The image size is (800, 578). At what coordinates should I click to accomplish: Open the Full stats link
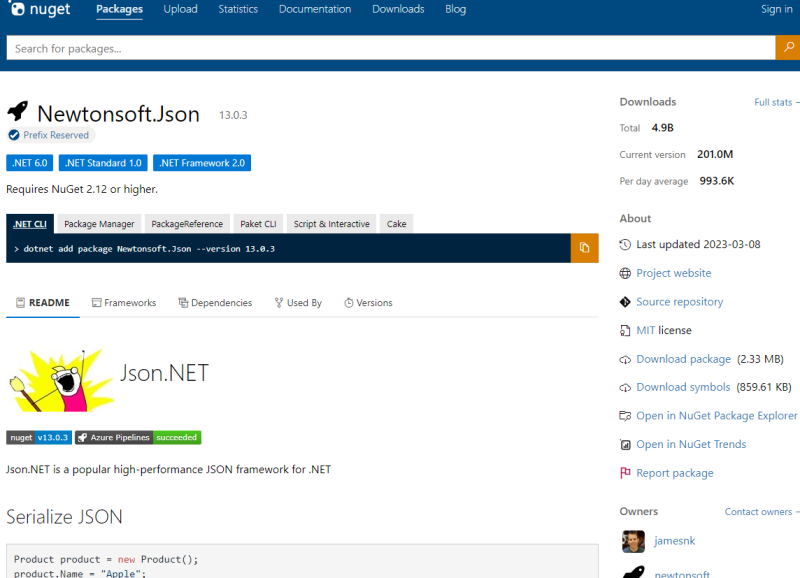pyautogui.click(x=773, y=102)
